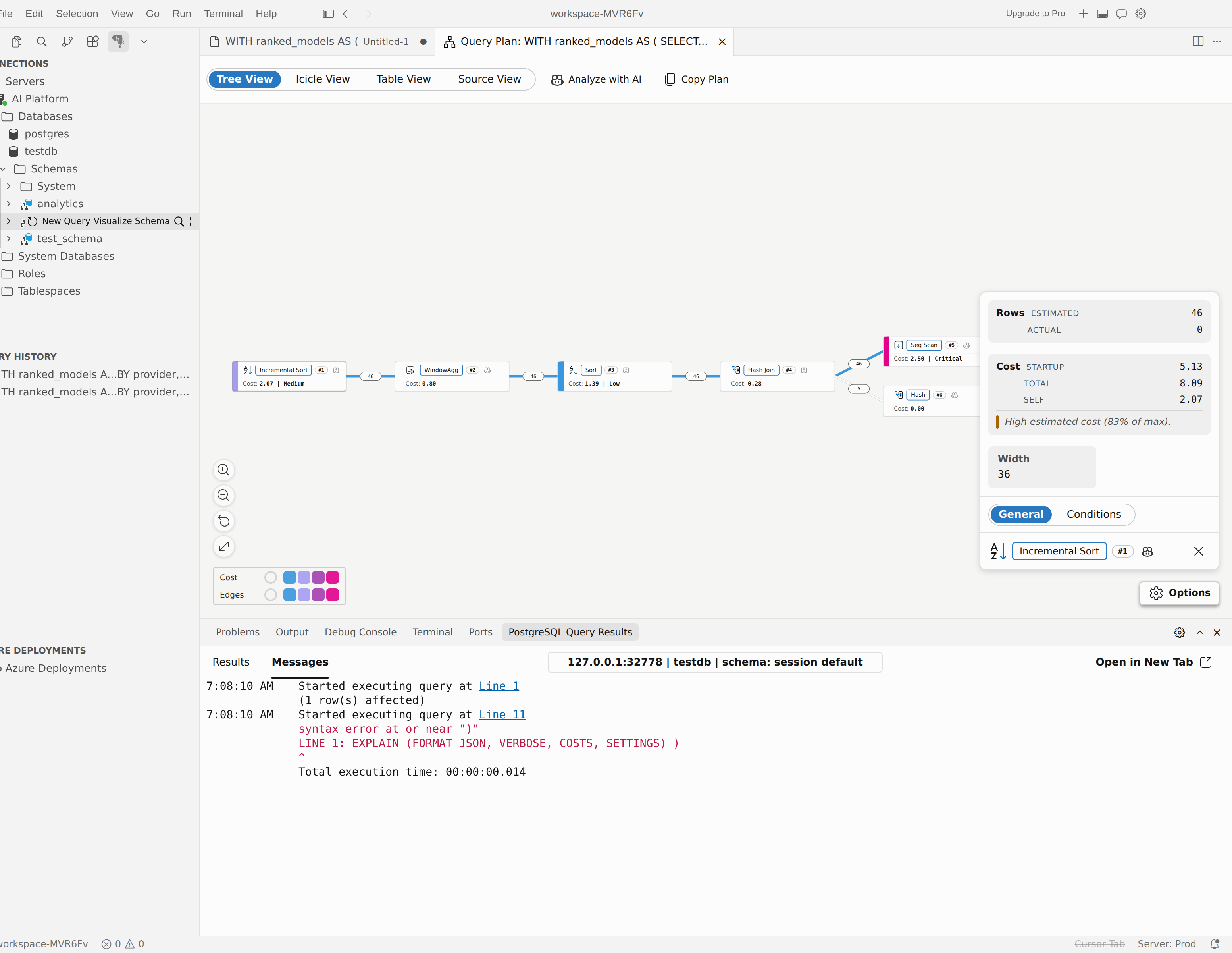This screenshot has height=953, width=1232.
Task: Click the expand fullscreen arrow icon
Action: pyautogui.click(x=224, y=546)
